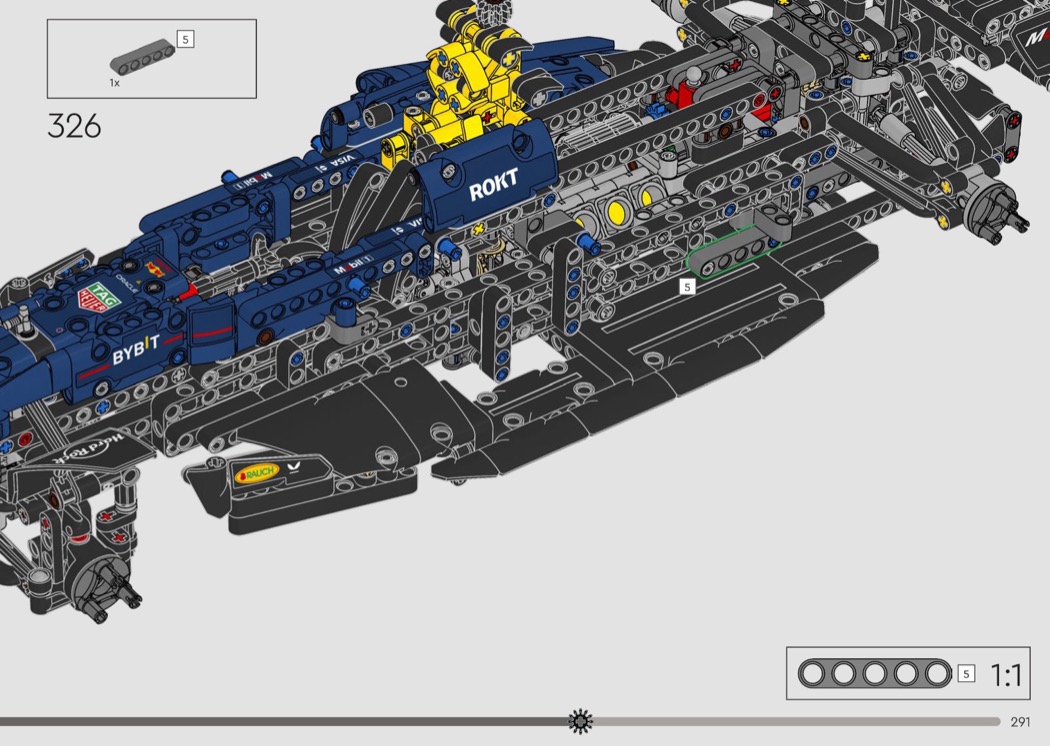Select the step number 326
The height and width of the screenshot is (746, 1050).
point(74,127)
